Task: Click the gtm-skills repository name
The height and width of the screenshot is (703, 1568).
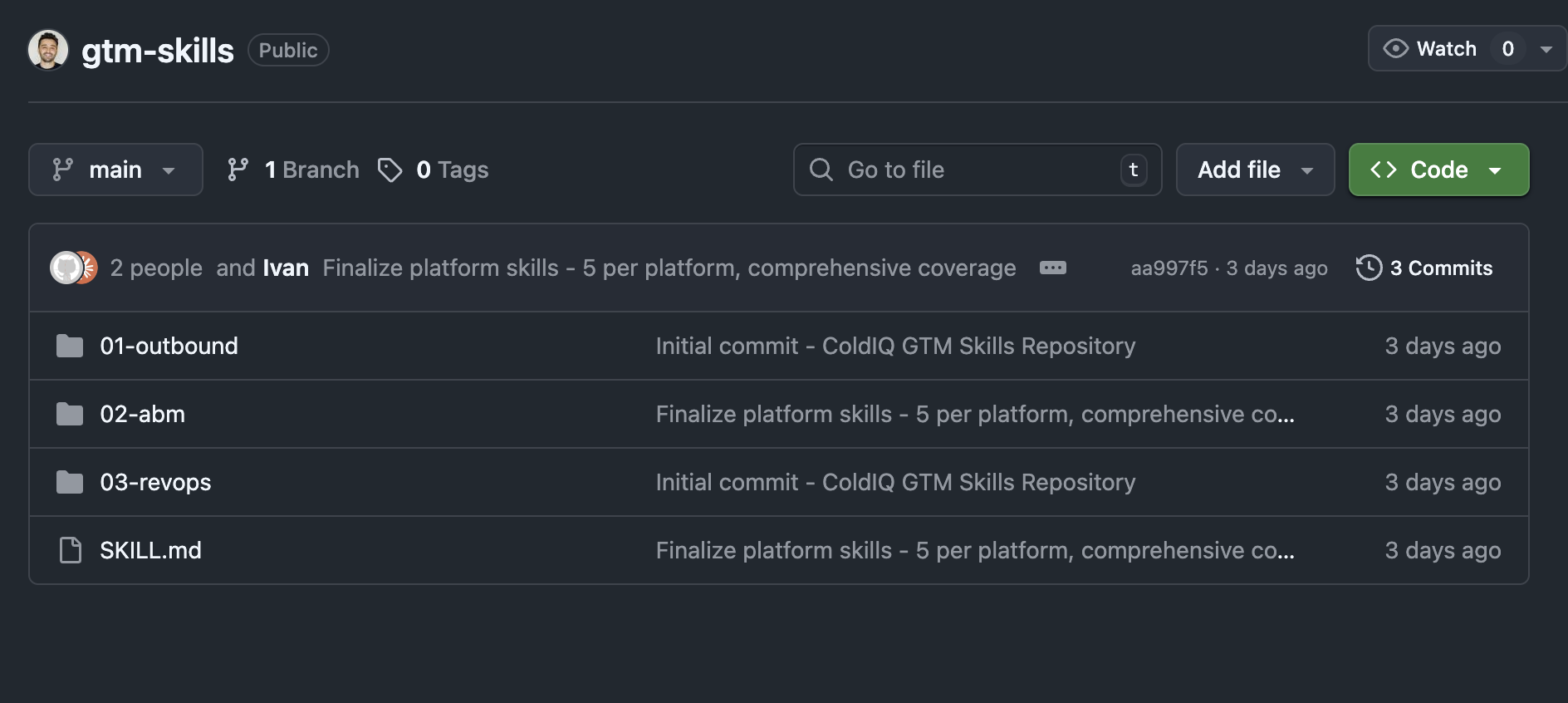Action: (x=158, y=51)
